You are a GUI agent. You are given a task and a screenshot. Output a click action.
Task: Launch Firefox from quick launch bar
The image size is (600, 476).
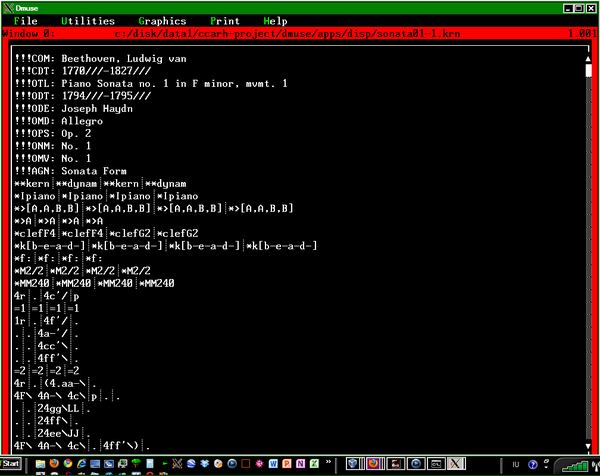[x=54, y=464]
